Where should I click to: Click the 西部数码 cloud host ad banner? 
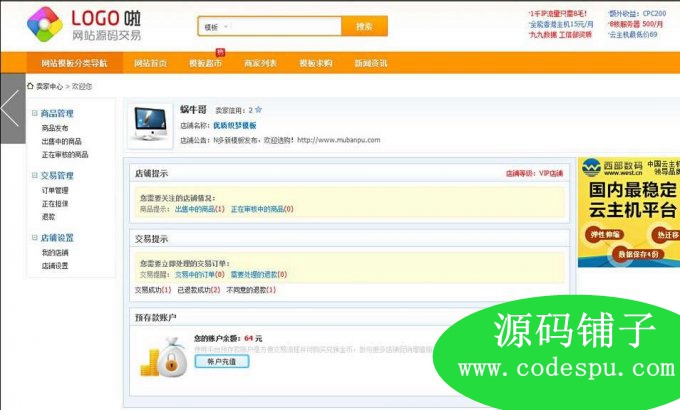(629, 212)
